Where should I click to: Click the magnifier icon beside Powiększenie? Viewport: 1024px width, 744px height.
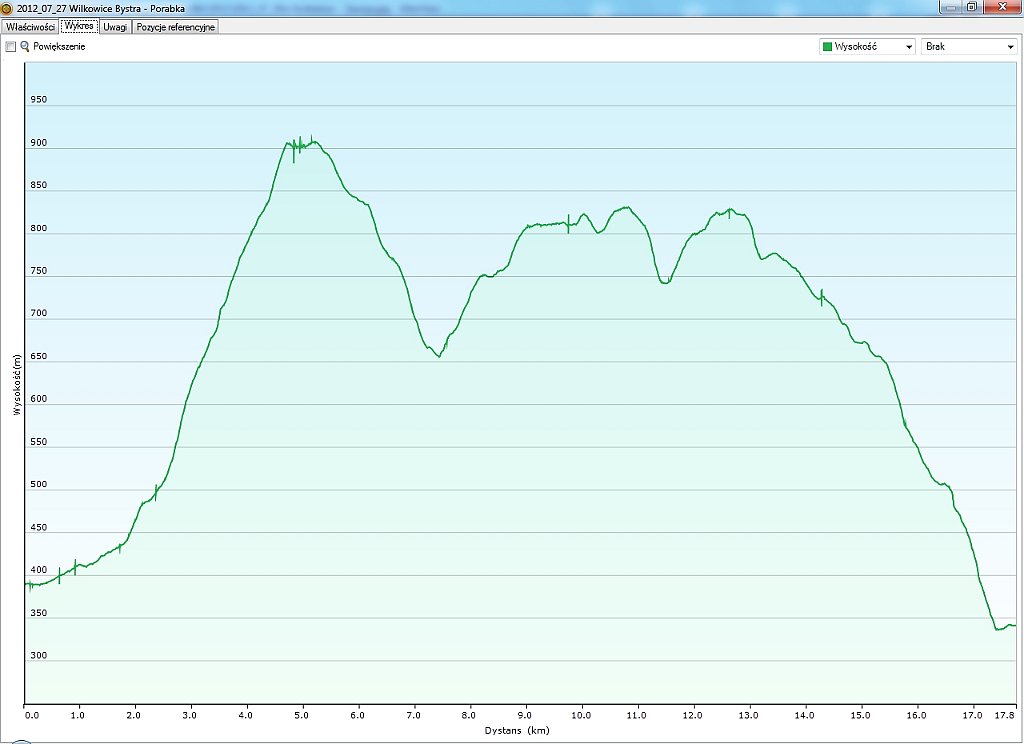(x=25, y=47)
